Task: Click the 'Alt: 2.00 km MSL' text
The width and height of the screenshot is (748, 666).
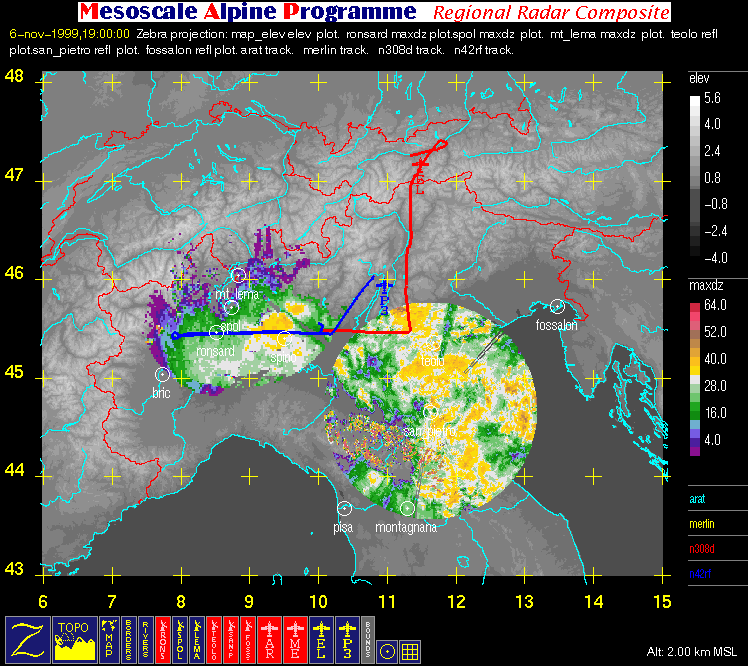Action: (691, 652)
